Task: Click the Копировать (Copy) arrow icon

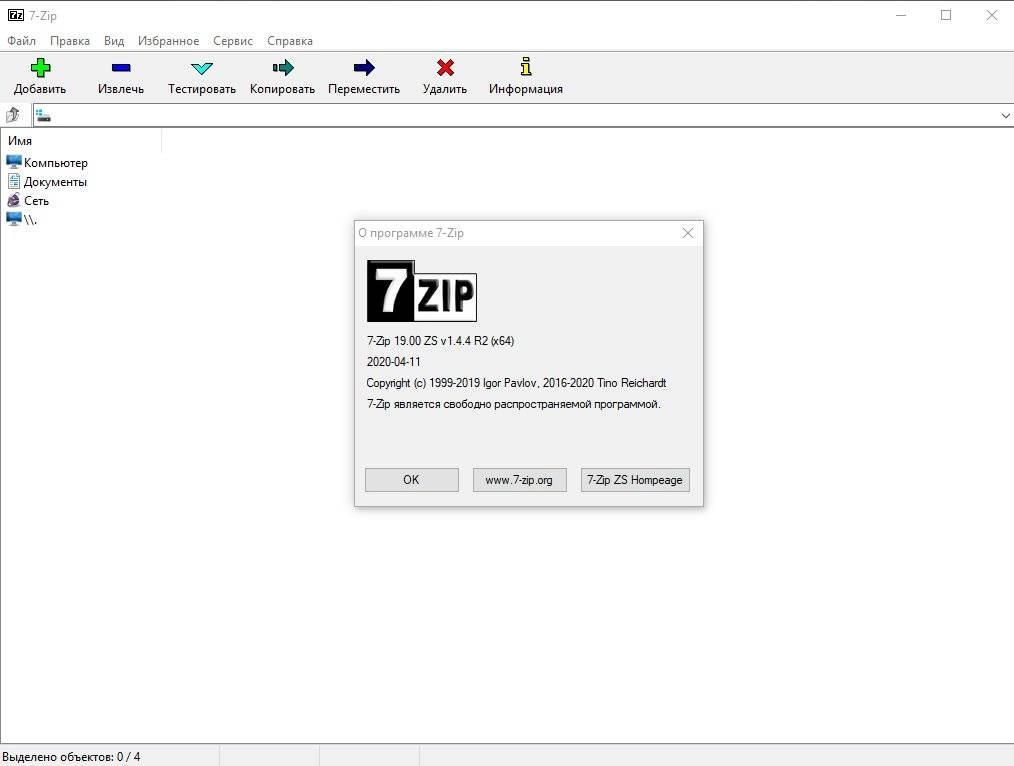Action: [283, 68]
